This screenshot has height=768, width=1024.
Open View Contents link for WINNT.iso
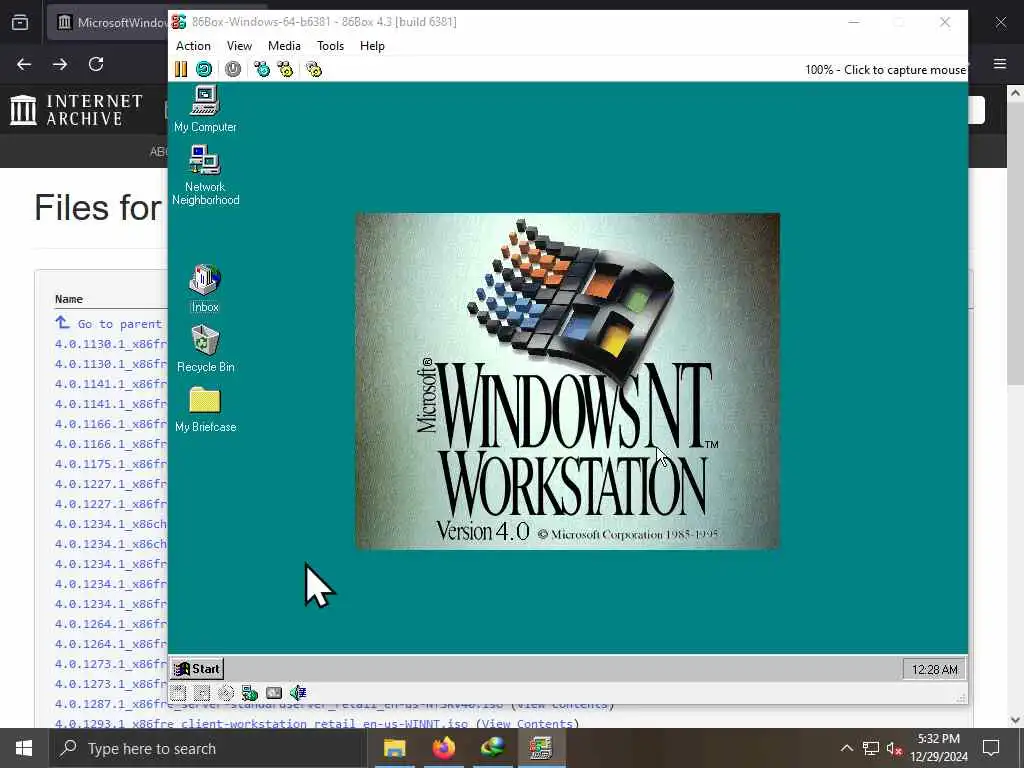coord(527,724)
